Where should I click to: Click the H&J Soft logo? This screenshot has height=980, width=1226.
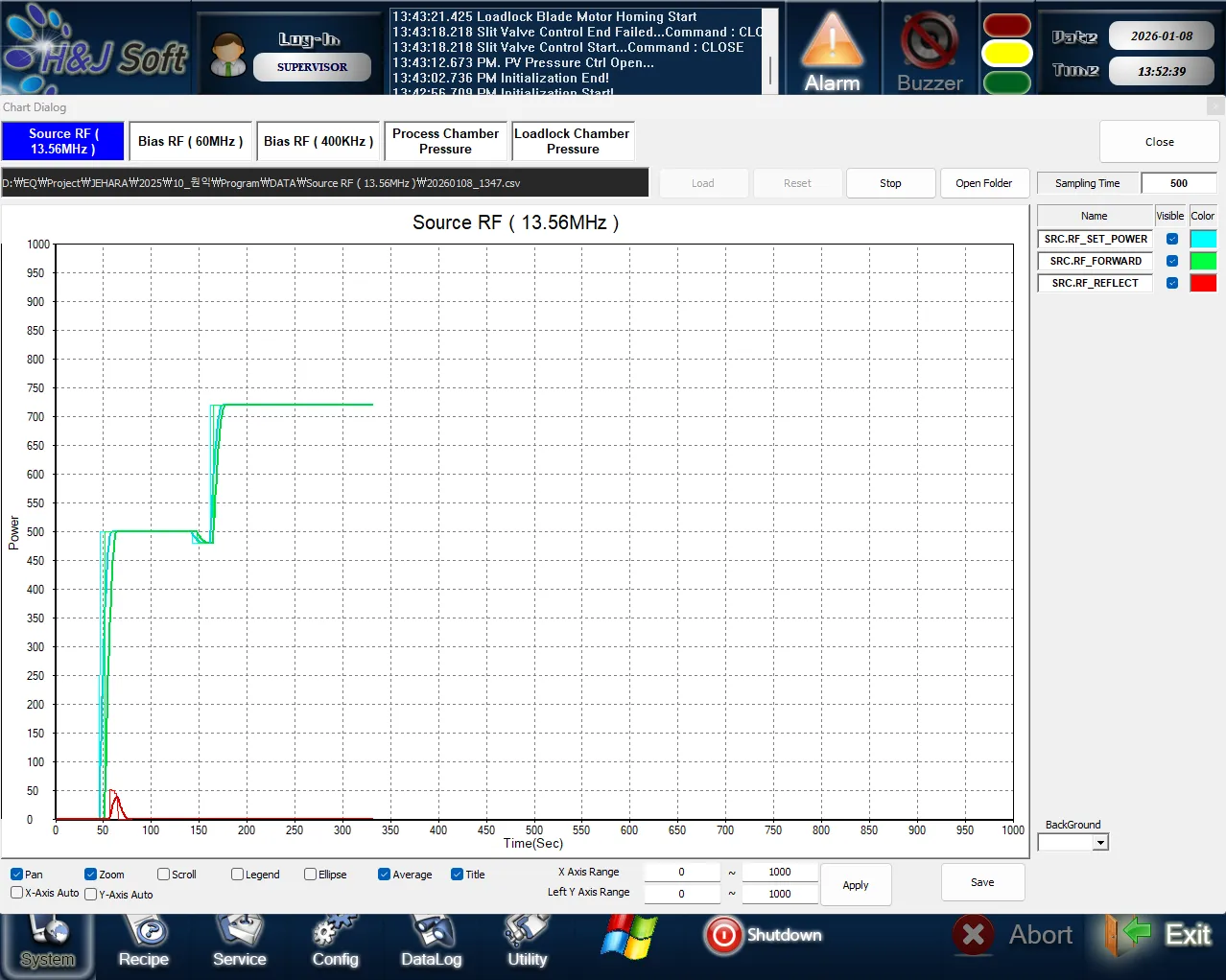pos(95,51)
